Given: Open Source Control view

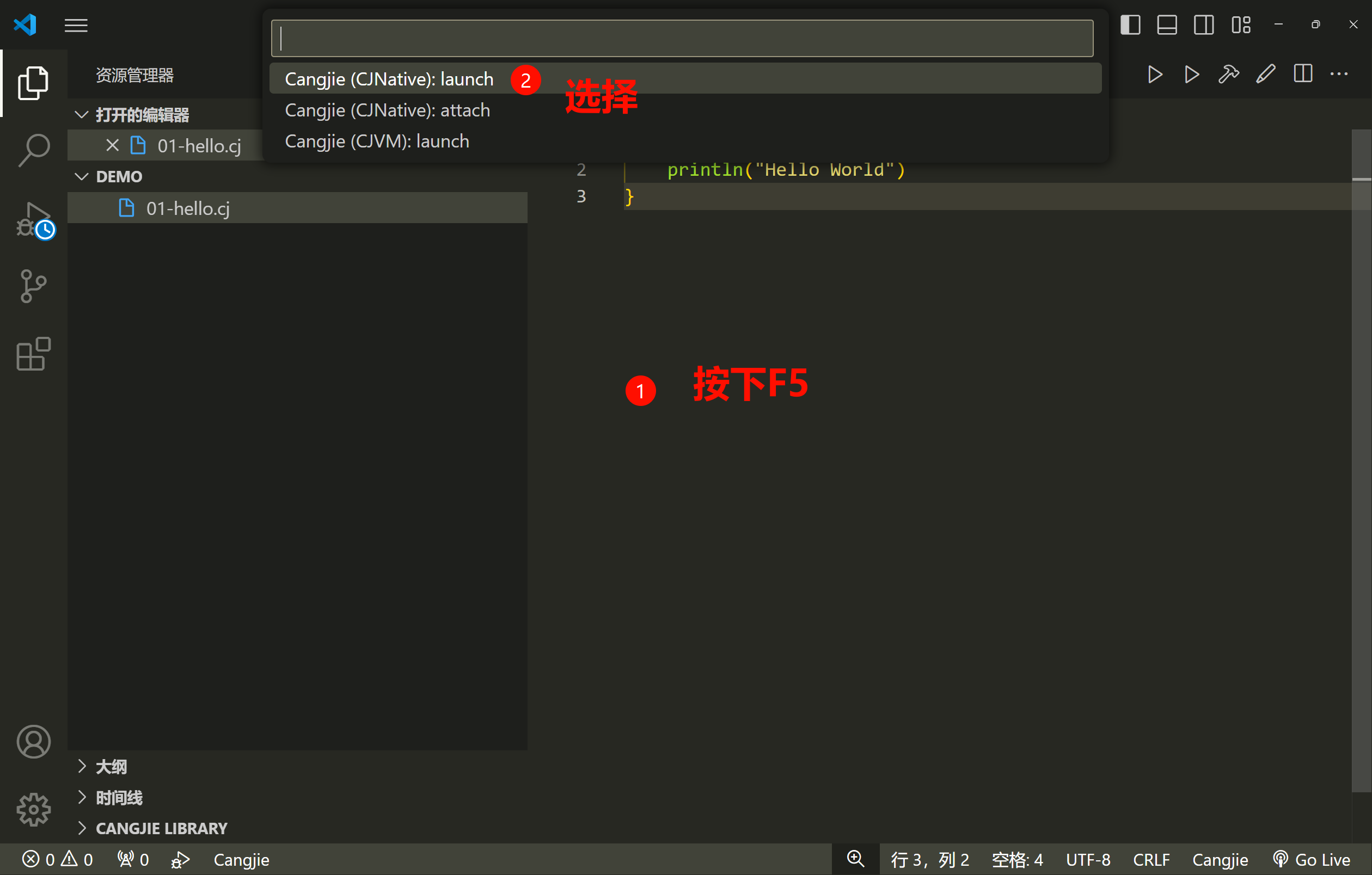Looking at the screenshot, I should coord(34,286).
